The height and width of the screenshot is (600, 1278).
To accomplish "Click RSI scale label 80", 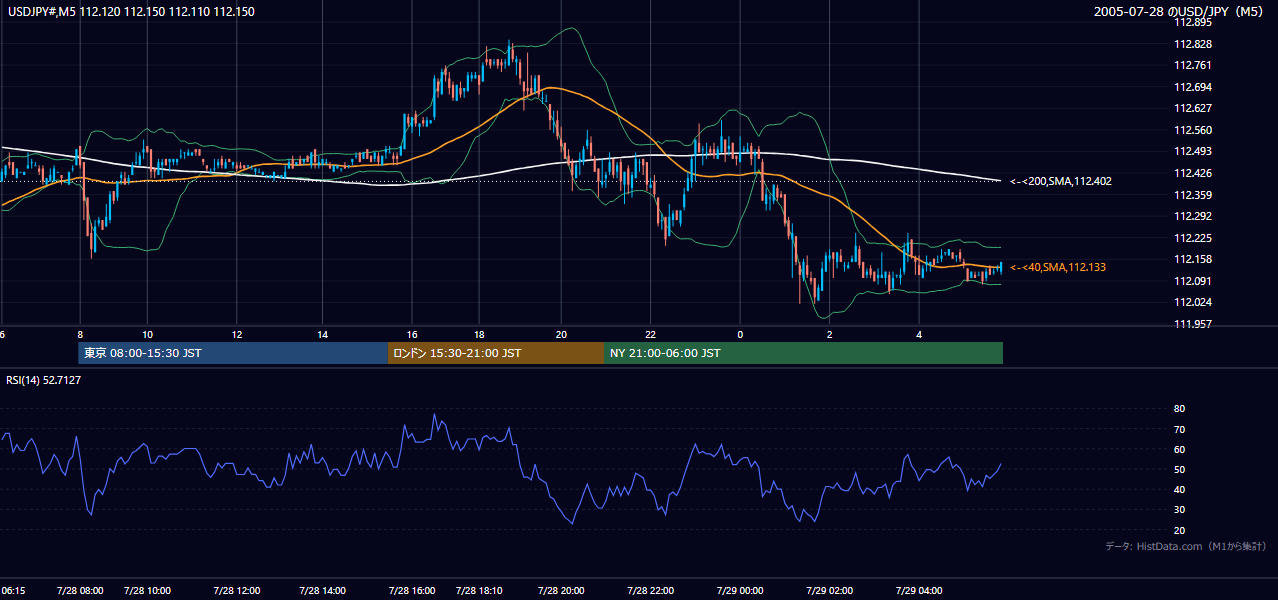I will click(x=1179, y=409).
